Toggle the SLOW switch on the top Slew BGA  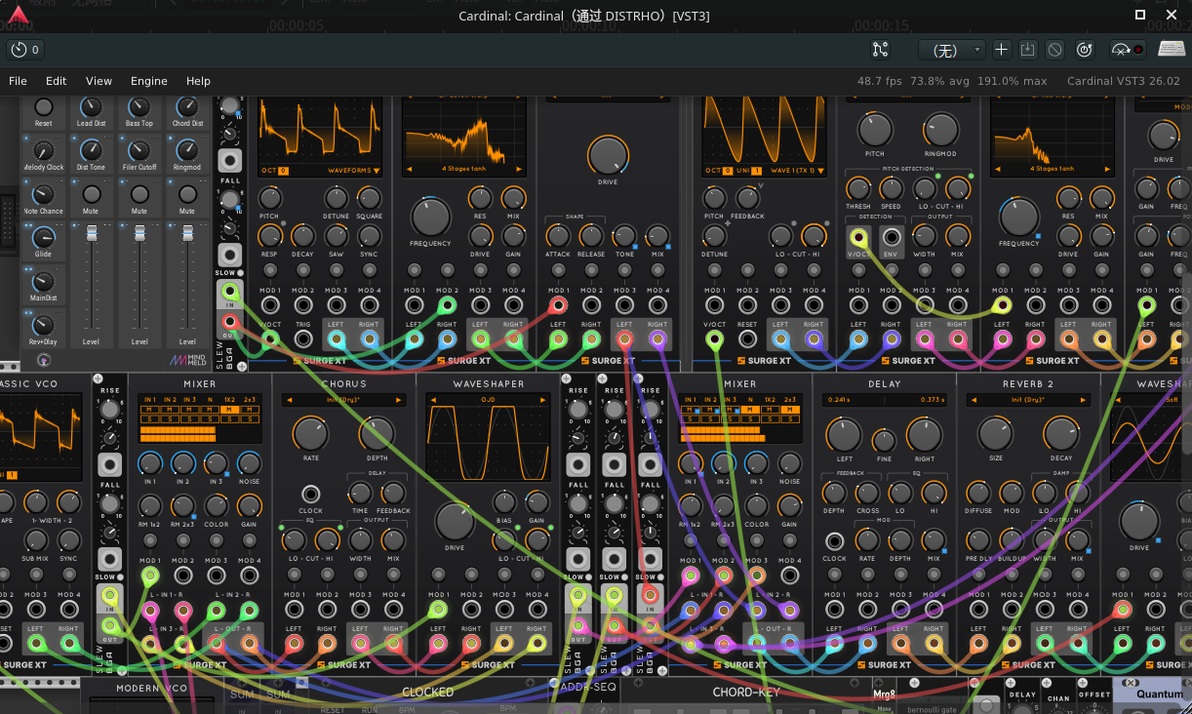tap(240, 273)
